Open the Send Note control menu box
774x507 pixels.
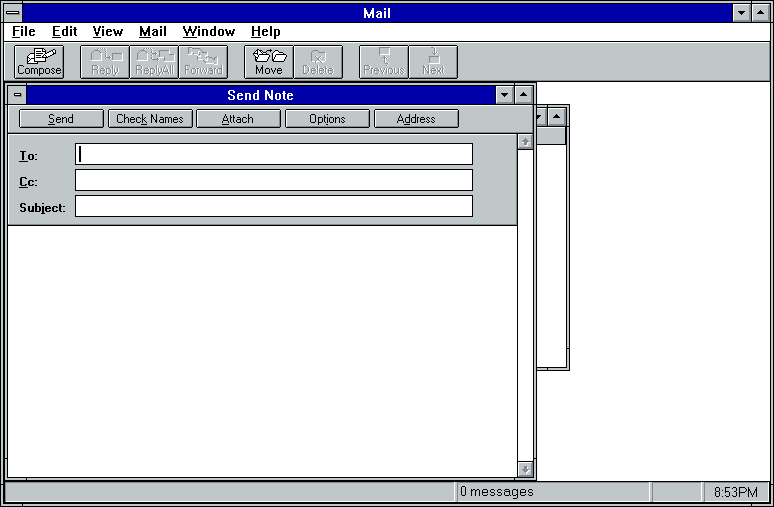[17, 95]
